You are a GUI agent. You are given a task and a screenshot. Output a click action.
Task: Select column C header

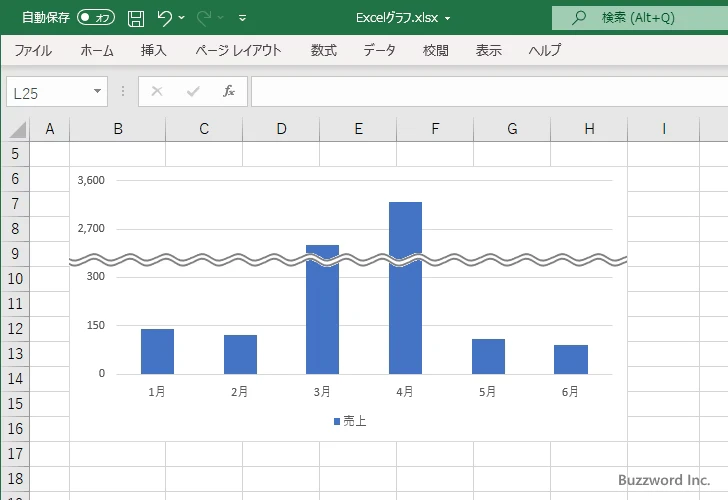[x=204, y=129]
